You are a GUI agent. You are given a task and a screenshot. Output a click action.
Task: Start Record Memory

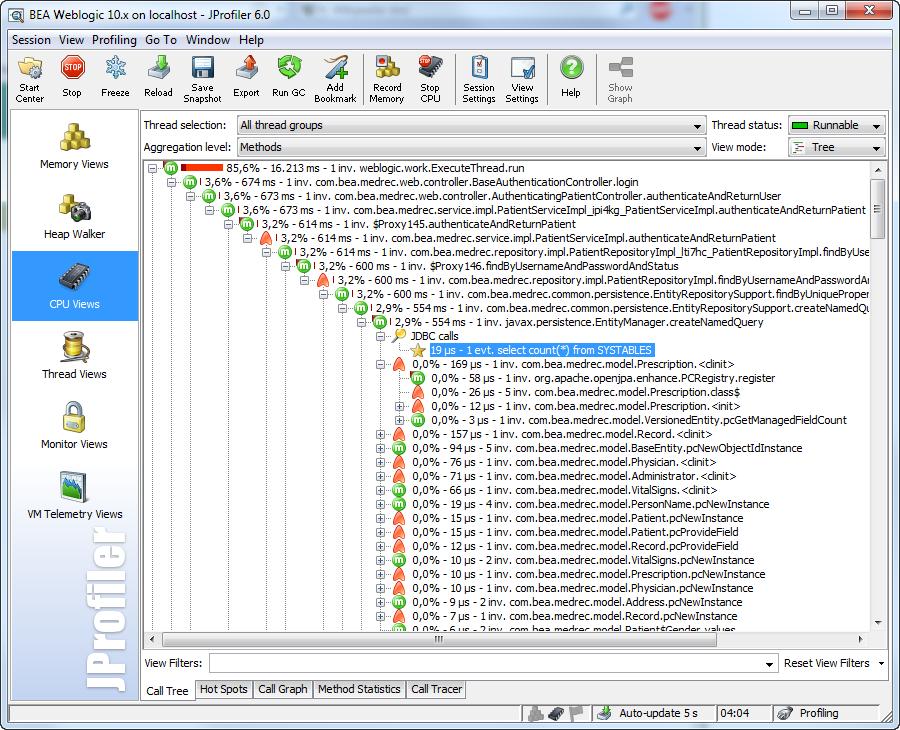(387, 79)
